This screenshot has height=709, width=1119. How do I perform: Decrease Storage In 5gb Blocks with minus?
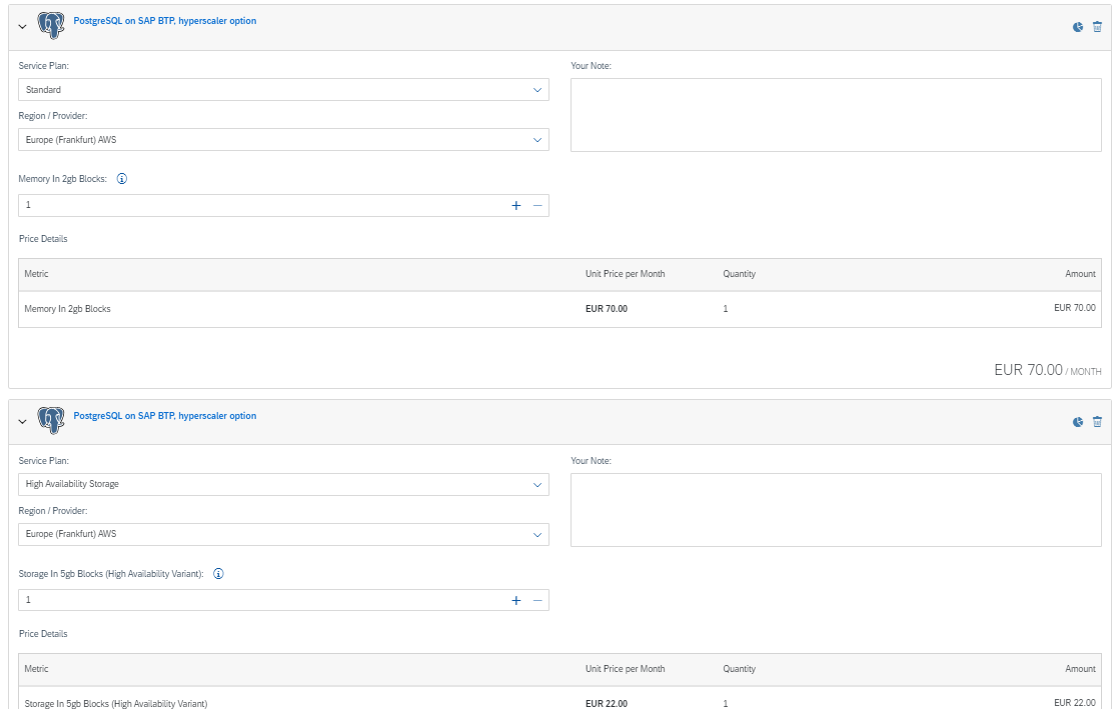click(537, 600)
